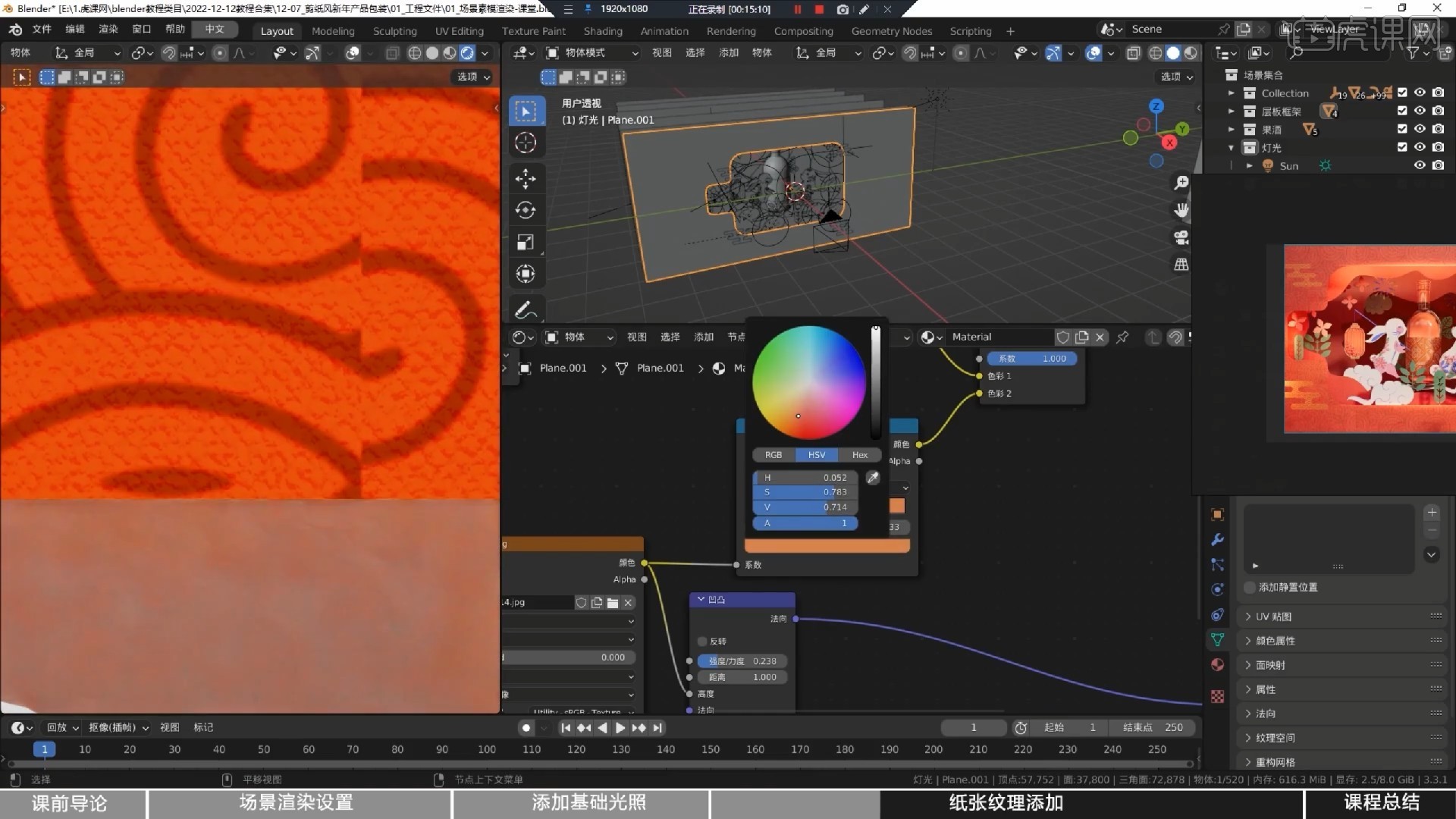The height and width of the screenshot is (819, 1456).
Task: Open the Material properties tab icon
Action: point(1217,665)
